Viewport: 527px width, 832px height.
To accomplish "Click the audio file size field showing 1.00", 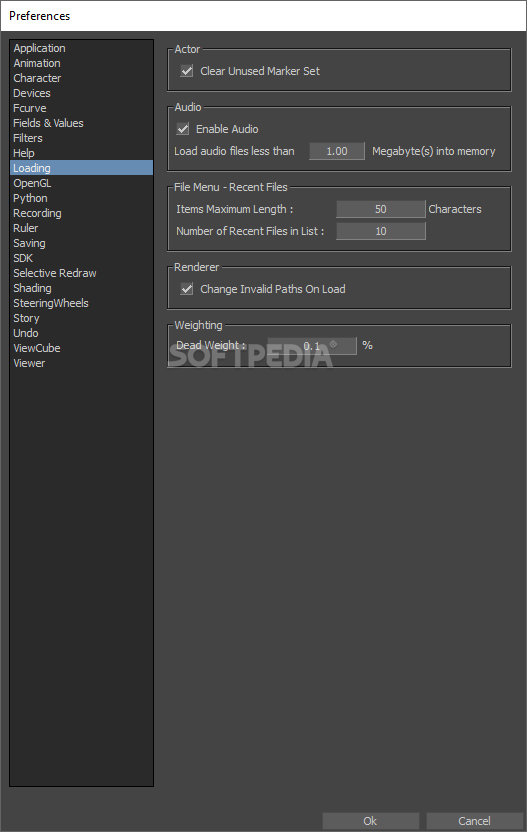I will [337, 151].
